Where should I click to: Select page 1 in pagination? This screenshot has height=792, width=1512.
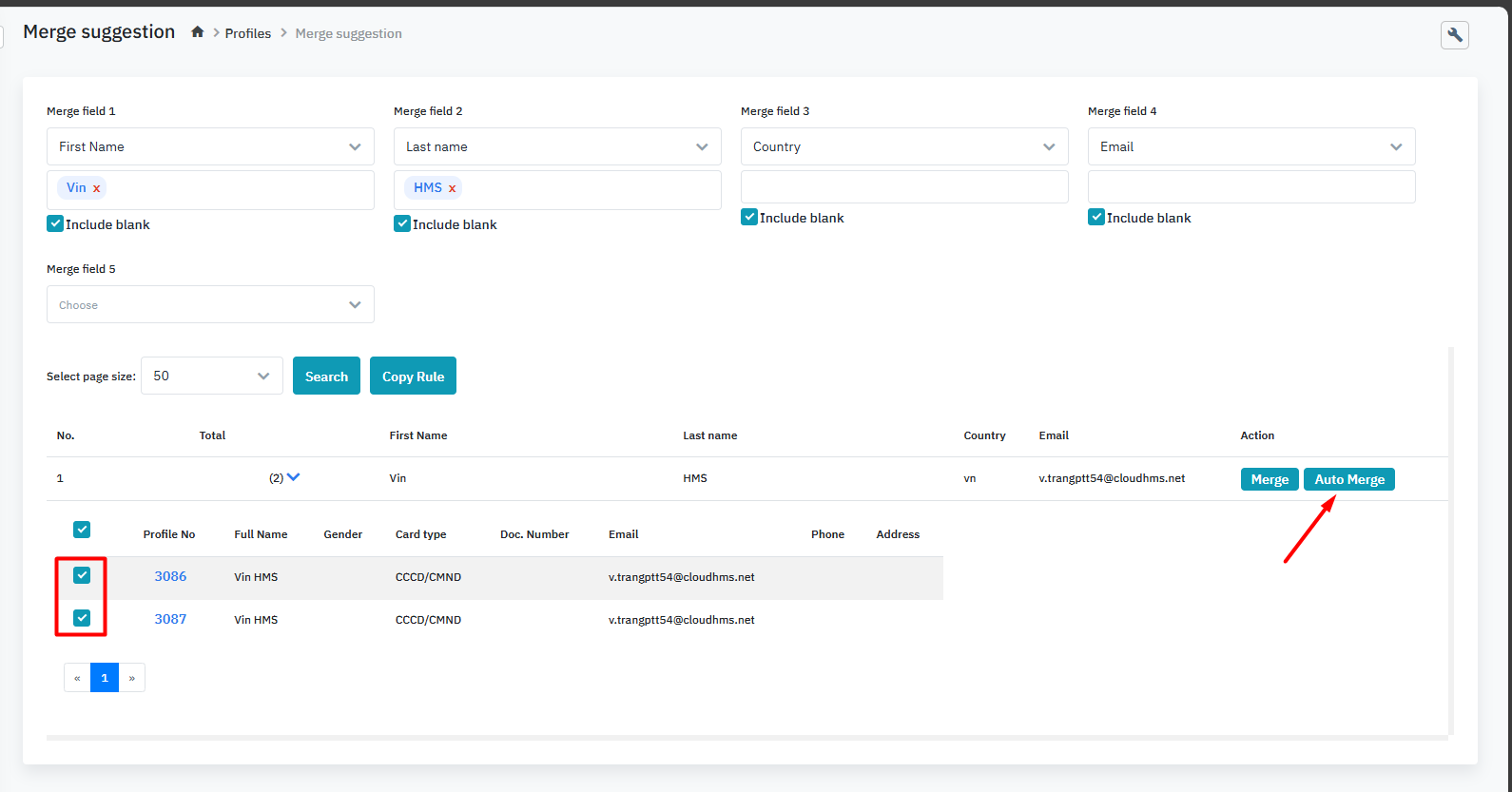[x=105, y=678]
